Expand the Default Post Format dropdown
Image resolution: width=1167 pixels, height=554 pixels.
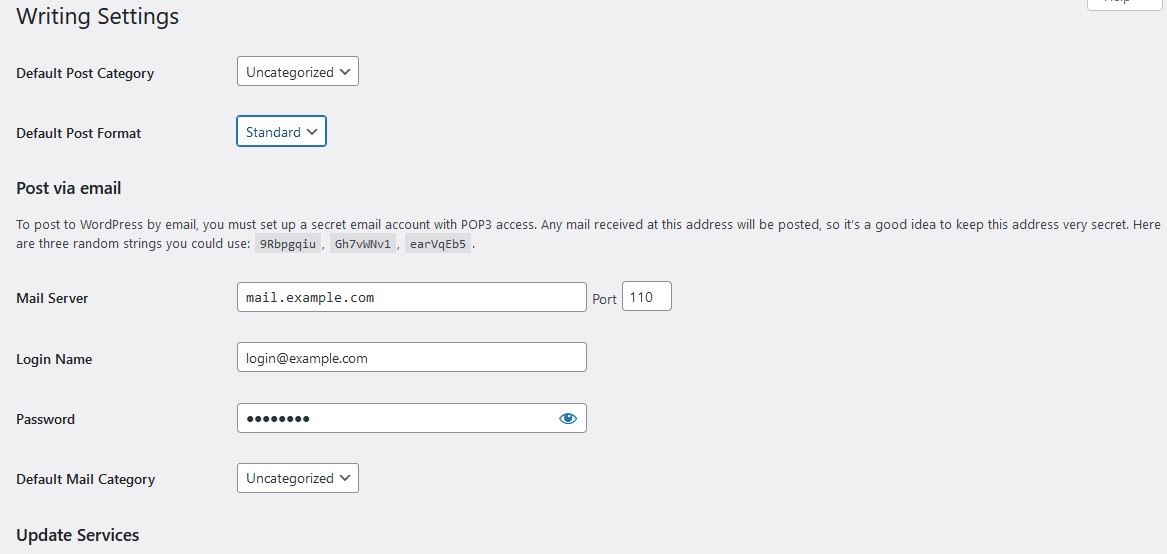pos(281,132)
